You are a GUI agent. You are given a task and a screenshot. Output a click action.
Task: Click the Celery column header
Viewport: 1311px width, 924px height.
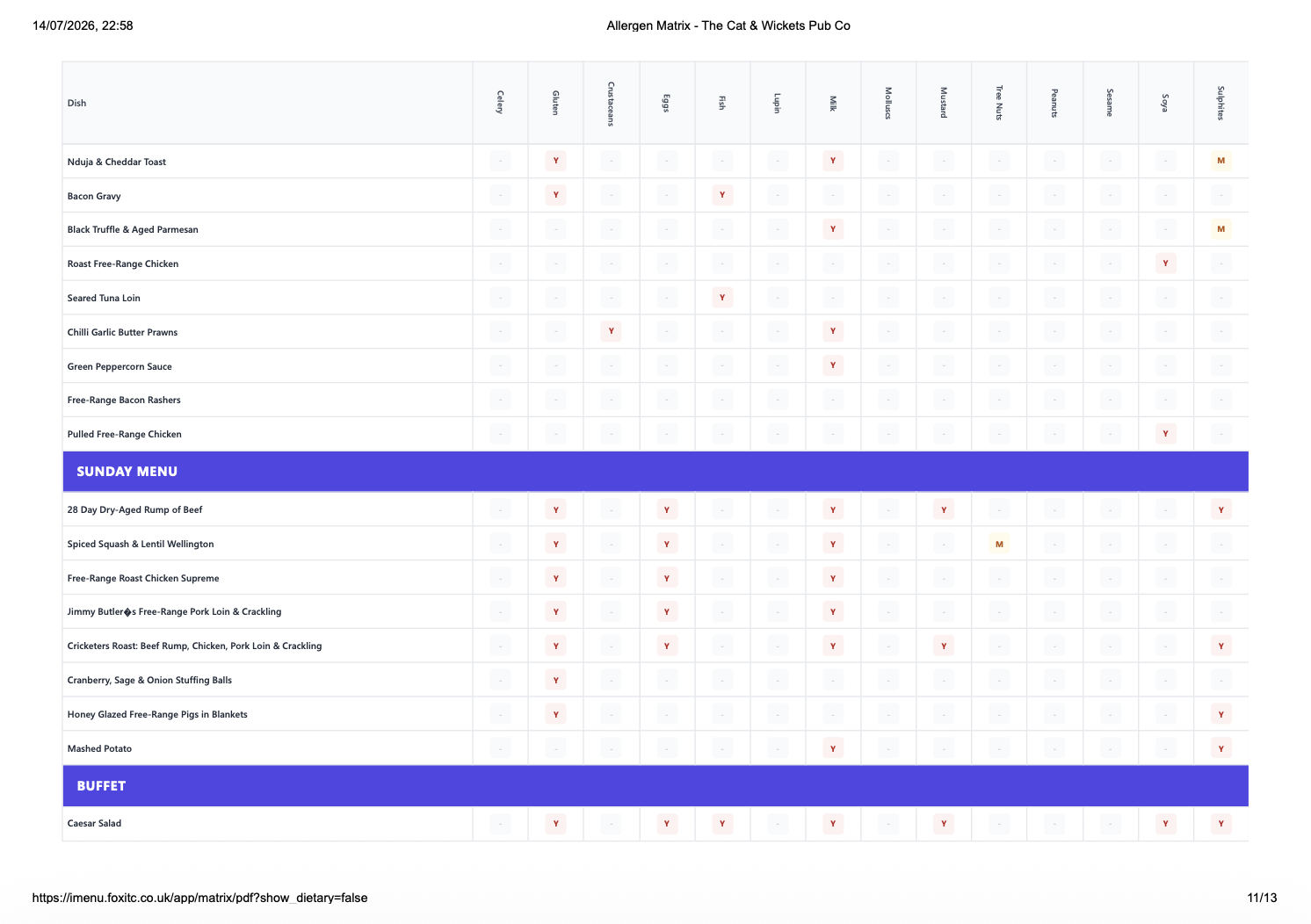500,103
